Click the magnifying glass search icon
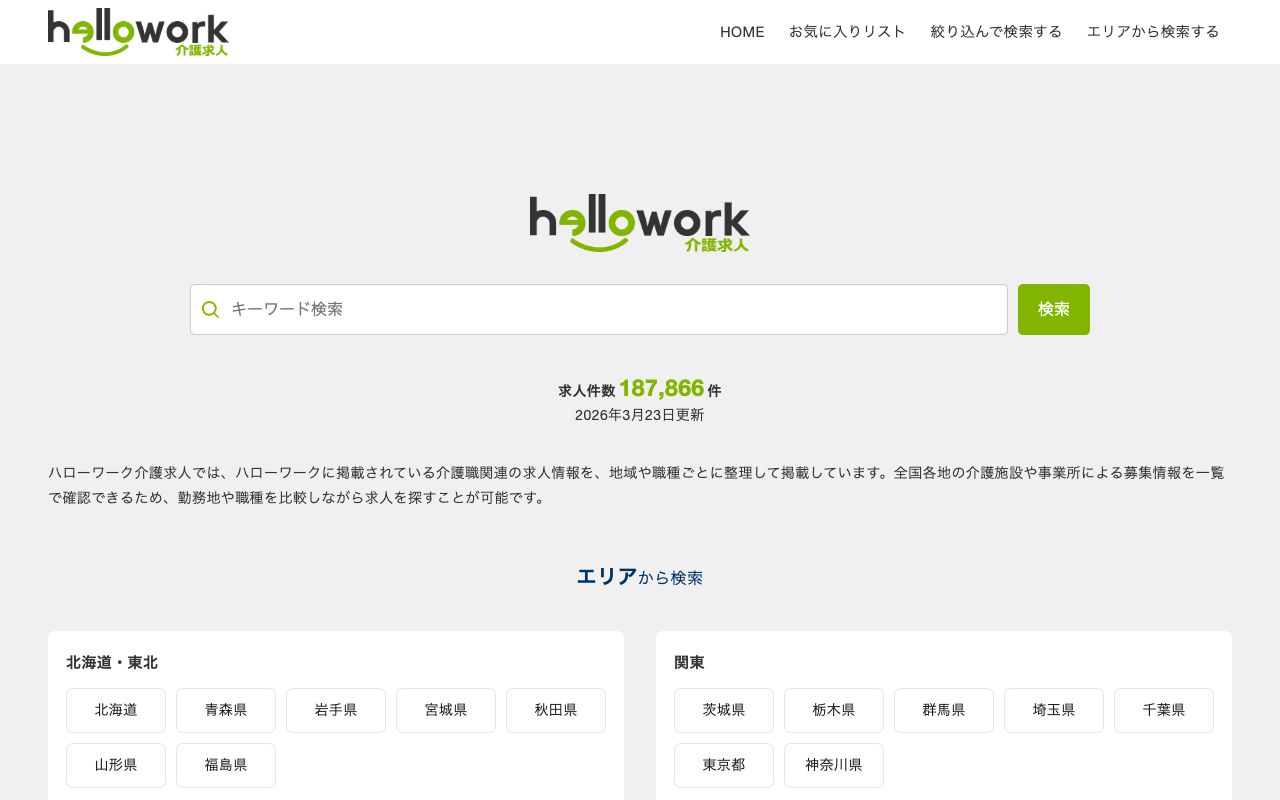This screenshot has height=800, width=1280. pos(211,309)
